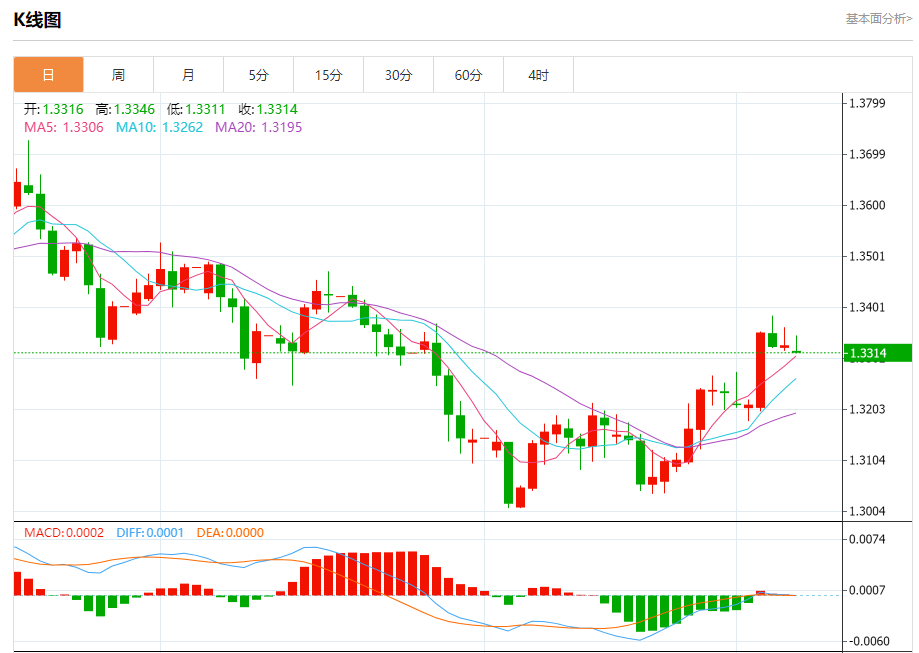Screen dimensions: 919x653
Task: Switch to the 周 weekly tab
Action: coord(118,74)
